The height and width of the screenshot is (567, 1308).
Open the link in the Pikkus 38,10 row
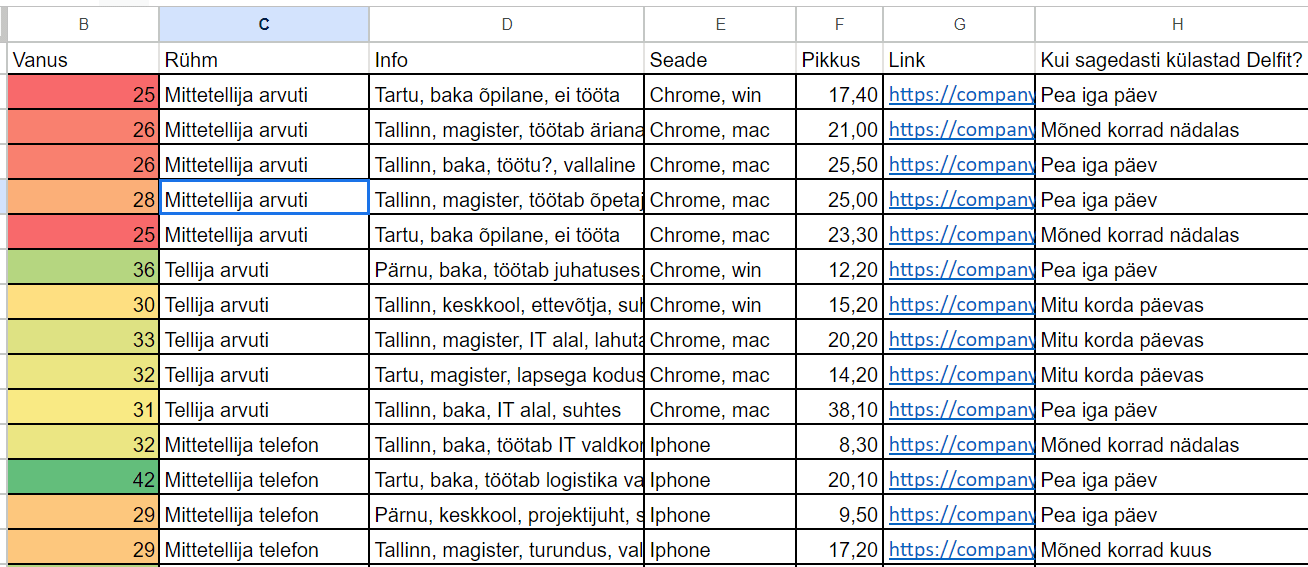(961, 410)
